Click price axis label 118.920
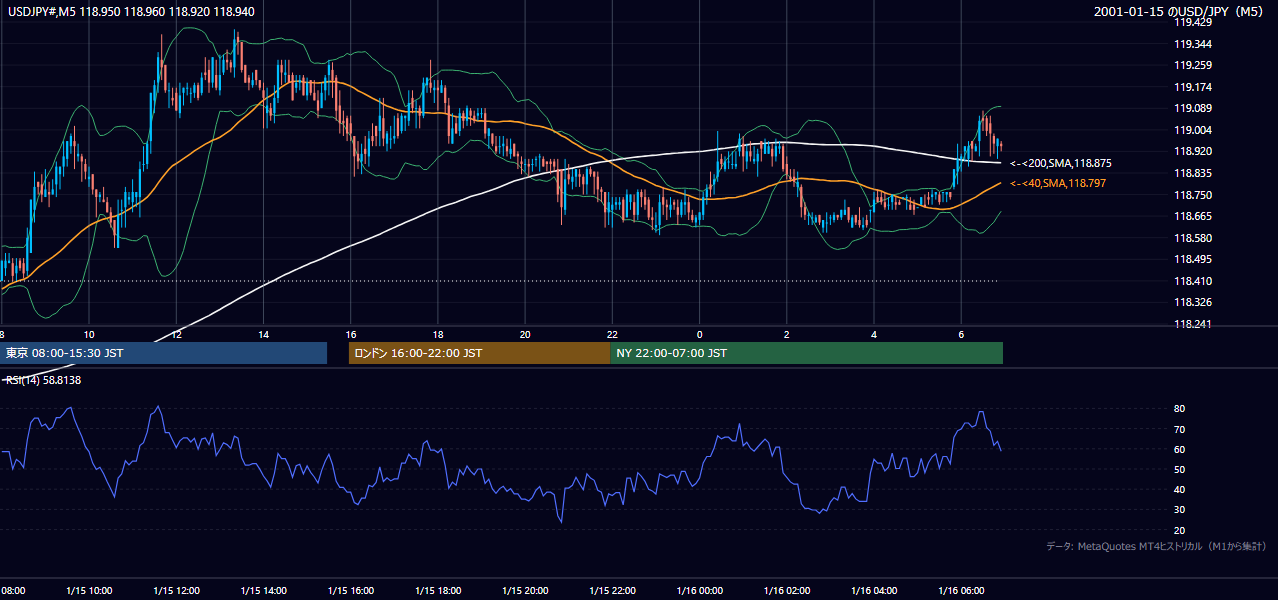Image resolution: width=1278 pixels, height=600 pixels. (1194, 152)
